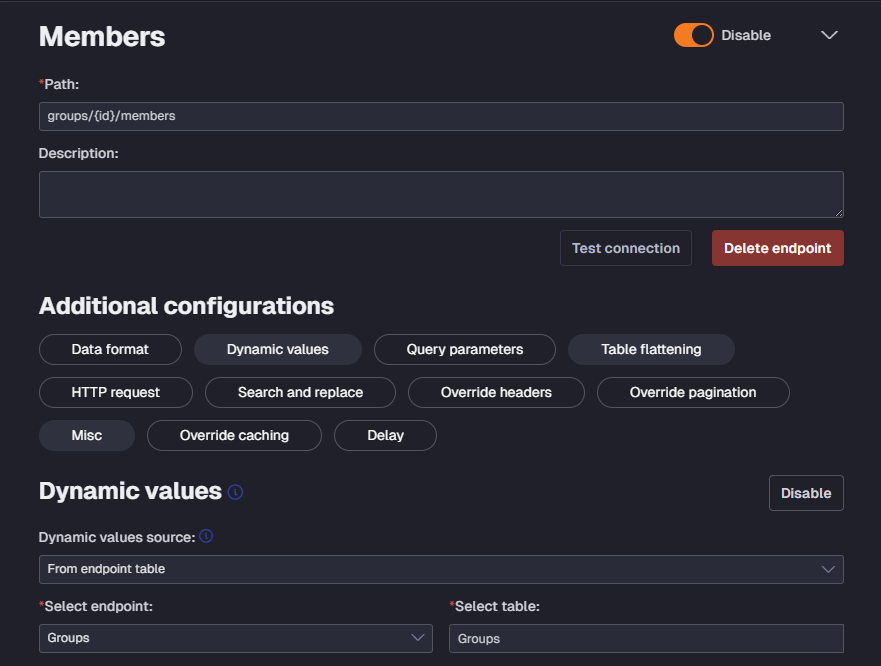The height and width of the screenshot is (666, 881).
Task: Click the Members heading text
Action: tap(102, 37)
